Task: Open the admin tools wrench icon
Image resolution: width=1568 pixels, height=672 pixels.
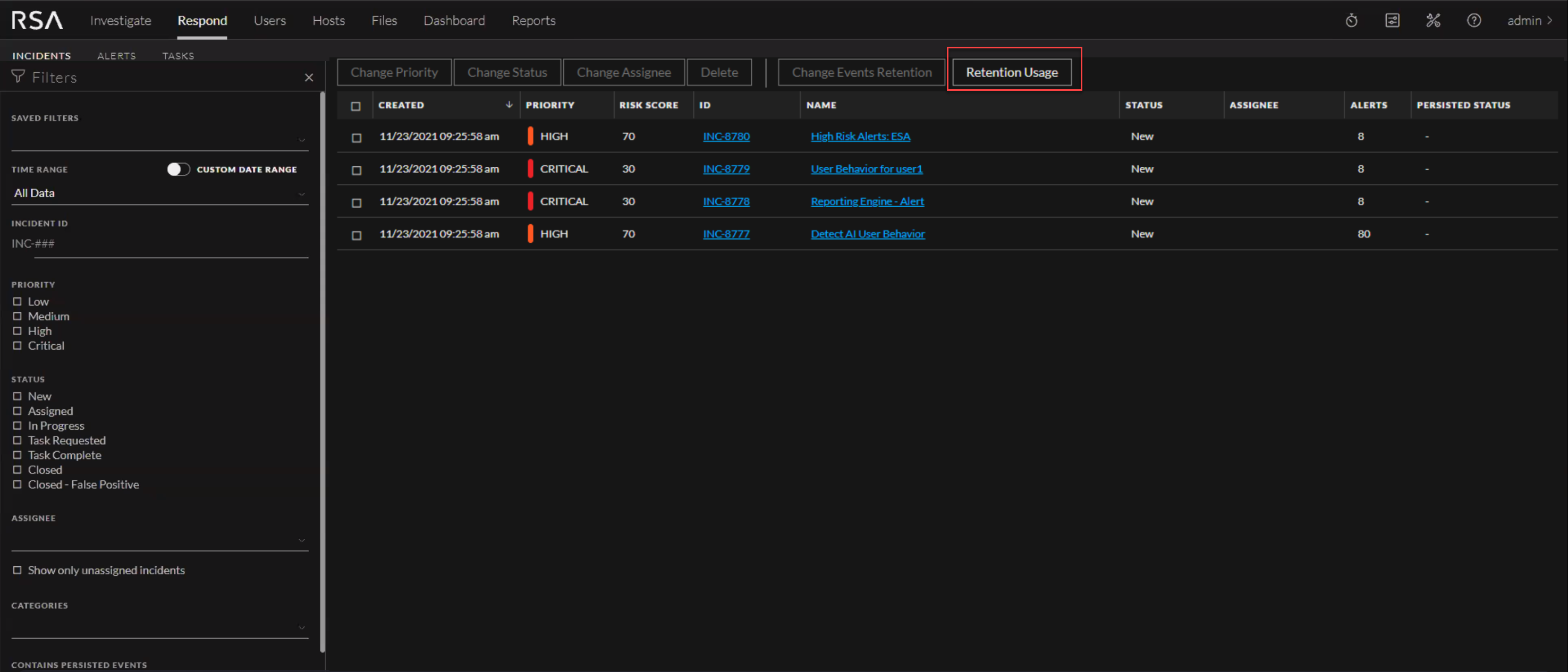Action: click(x=1433, y=21)
